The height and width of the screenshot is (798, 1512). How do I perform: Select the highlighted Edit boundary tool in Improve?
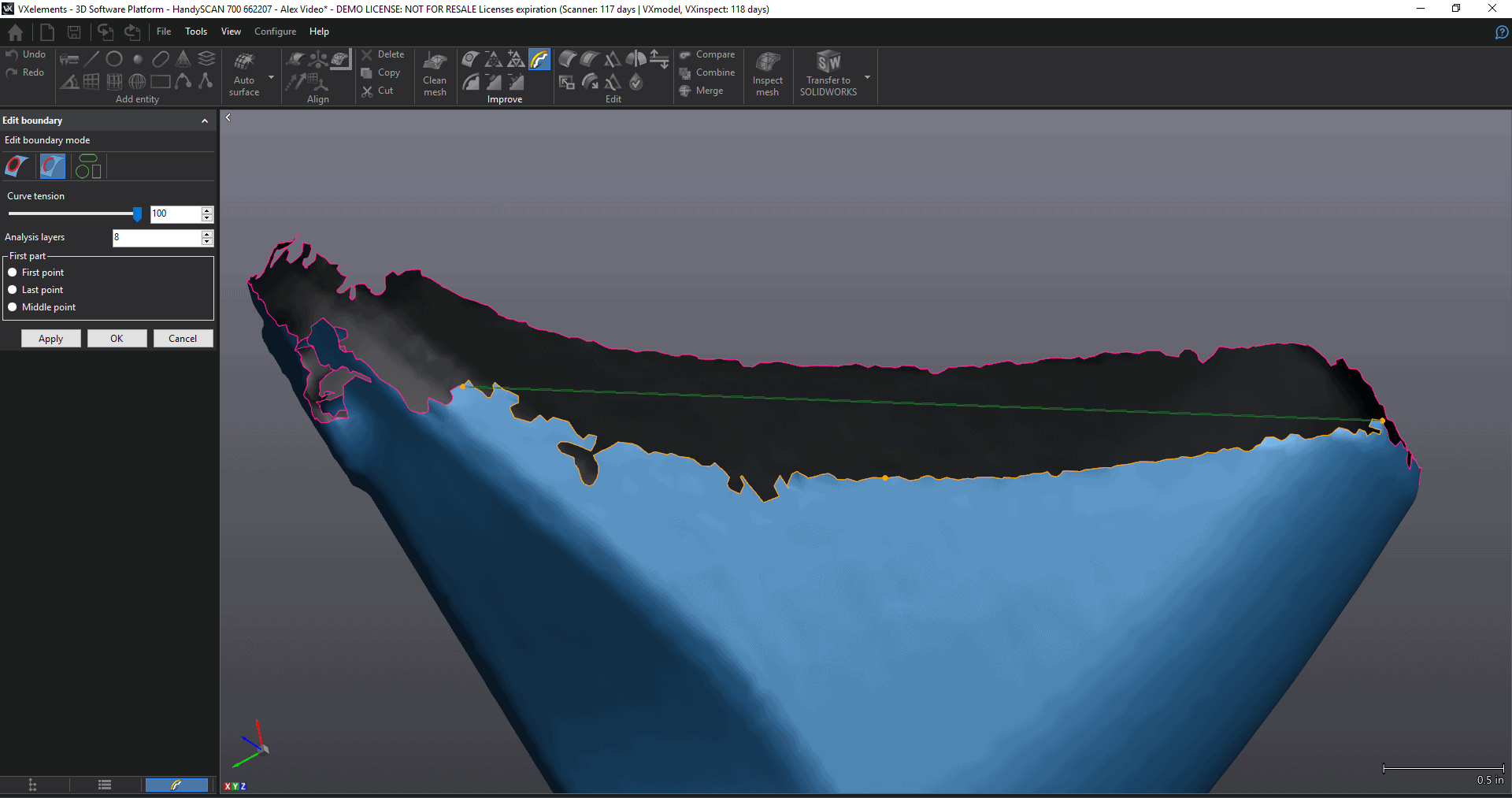[x=539, y=60]
